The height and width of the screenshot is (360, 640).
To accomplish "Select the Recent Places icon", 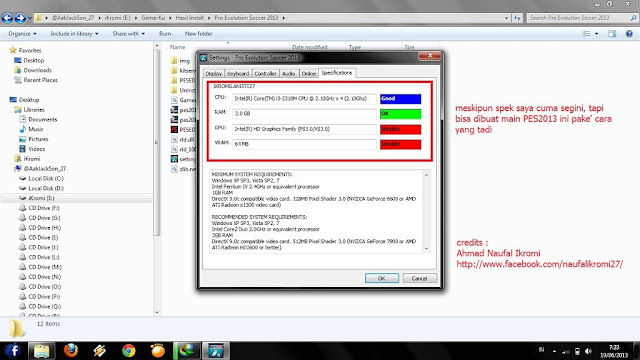I will pyautogui.click(x=18, y=80).
